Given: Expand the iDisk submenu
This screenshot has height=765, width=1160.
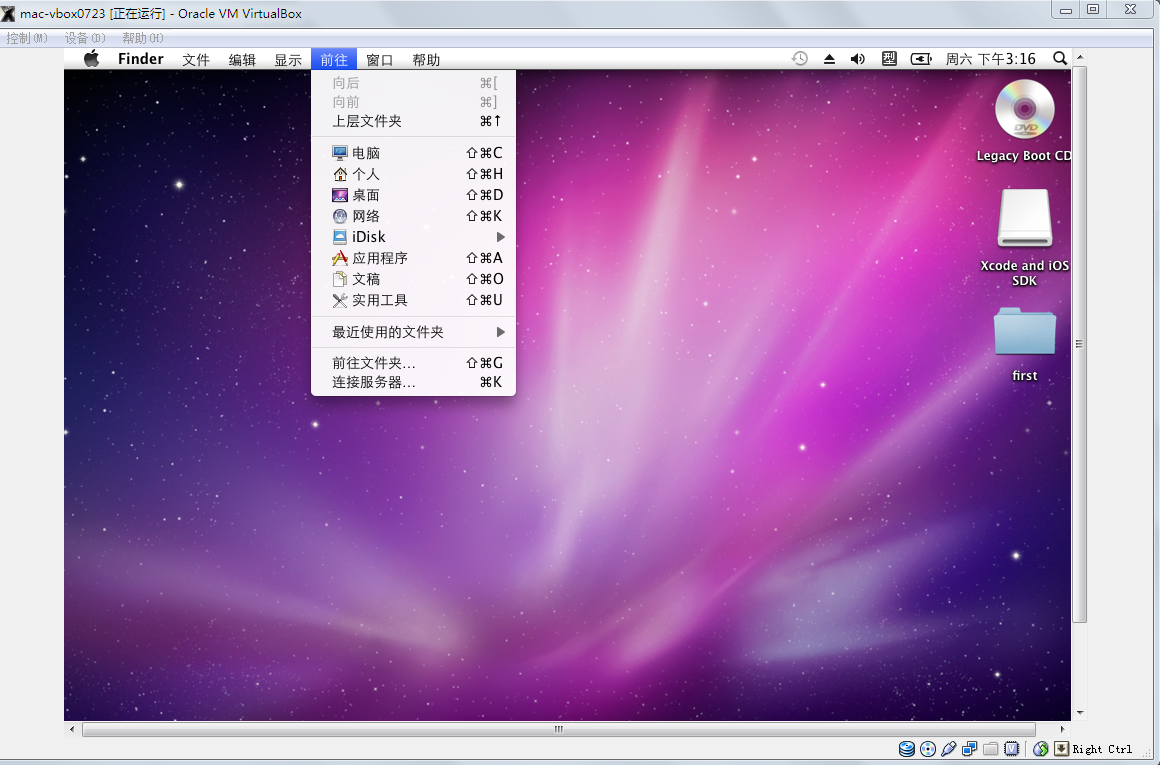Looking at the screenshot, I should [x=414, y=237].
